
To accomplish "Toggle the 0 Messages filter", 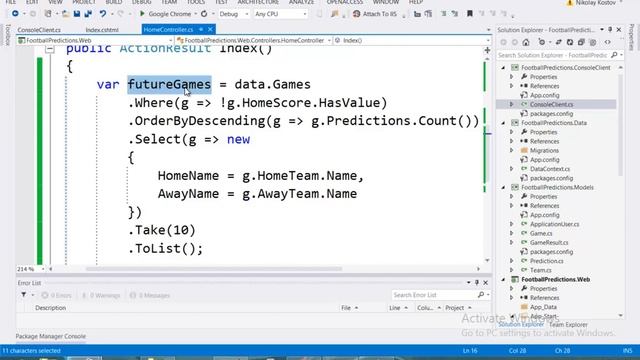I will (149, 295).
